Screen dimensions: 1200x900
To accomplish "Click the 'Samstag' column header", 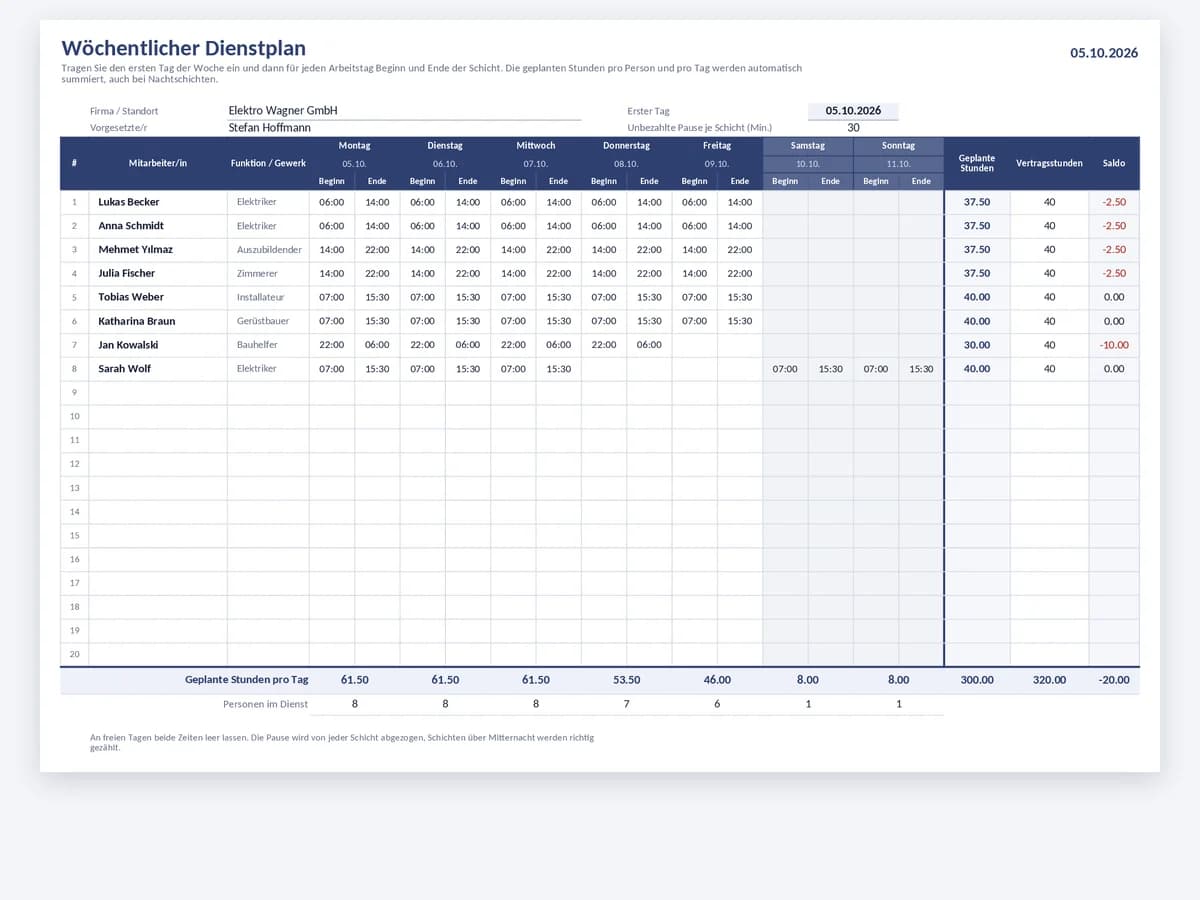I will (808, 146).
